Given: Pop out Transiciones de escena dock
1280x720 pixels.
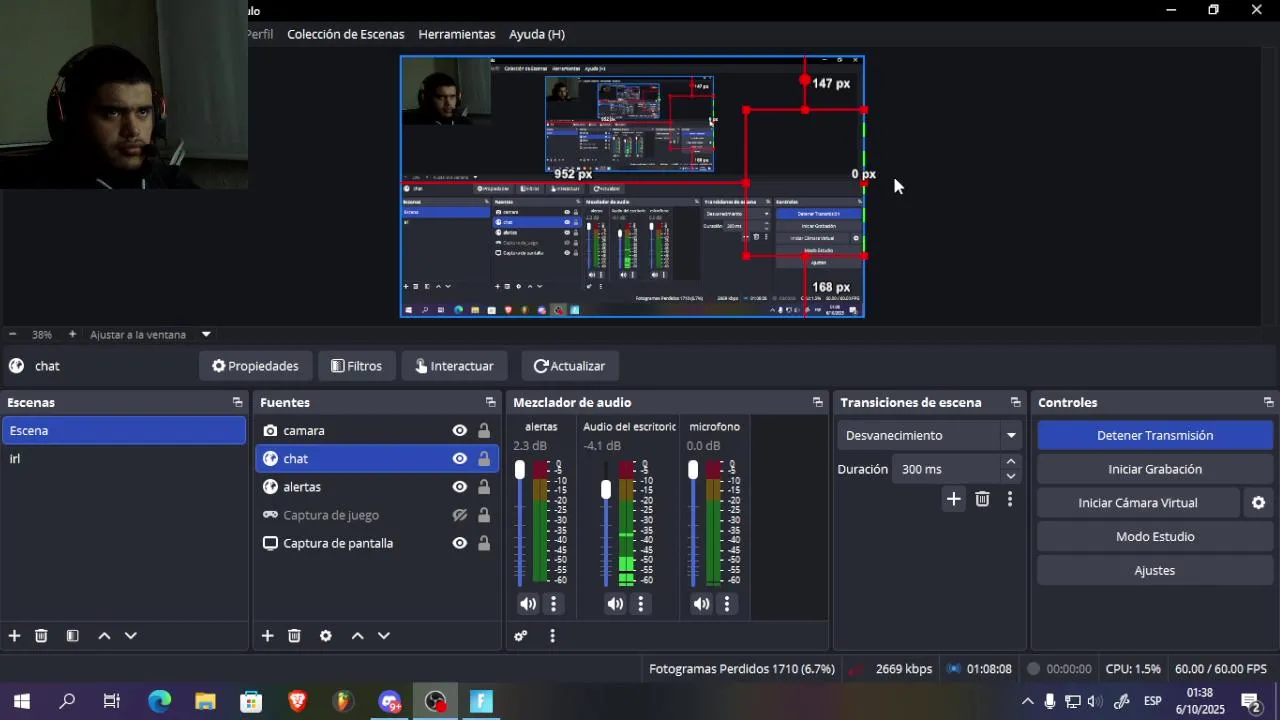Looking at the screenshot, I should (1015, 402).
